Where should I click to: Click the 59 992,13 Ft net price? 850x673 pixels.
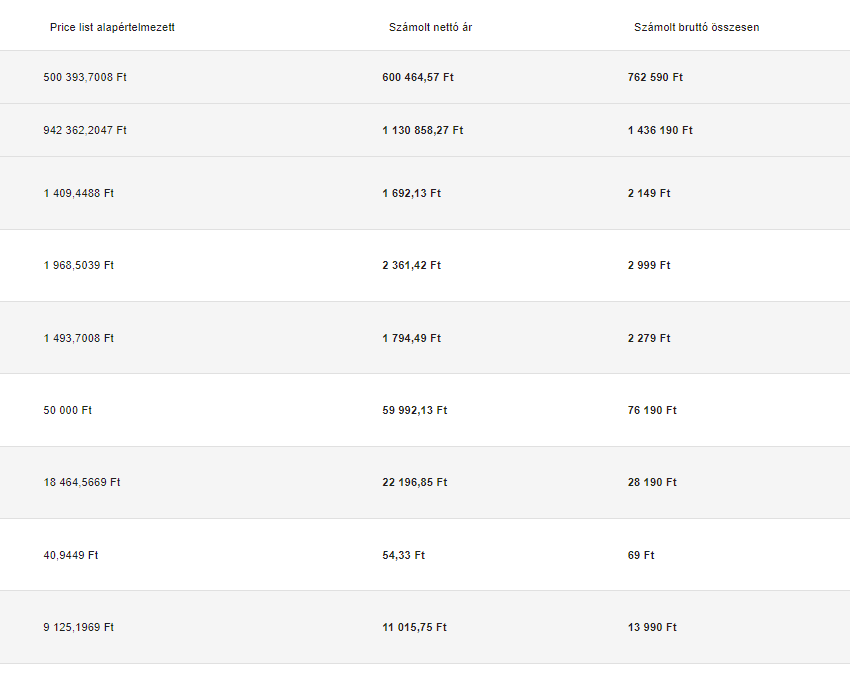[x=414, y=410]
